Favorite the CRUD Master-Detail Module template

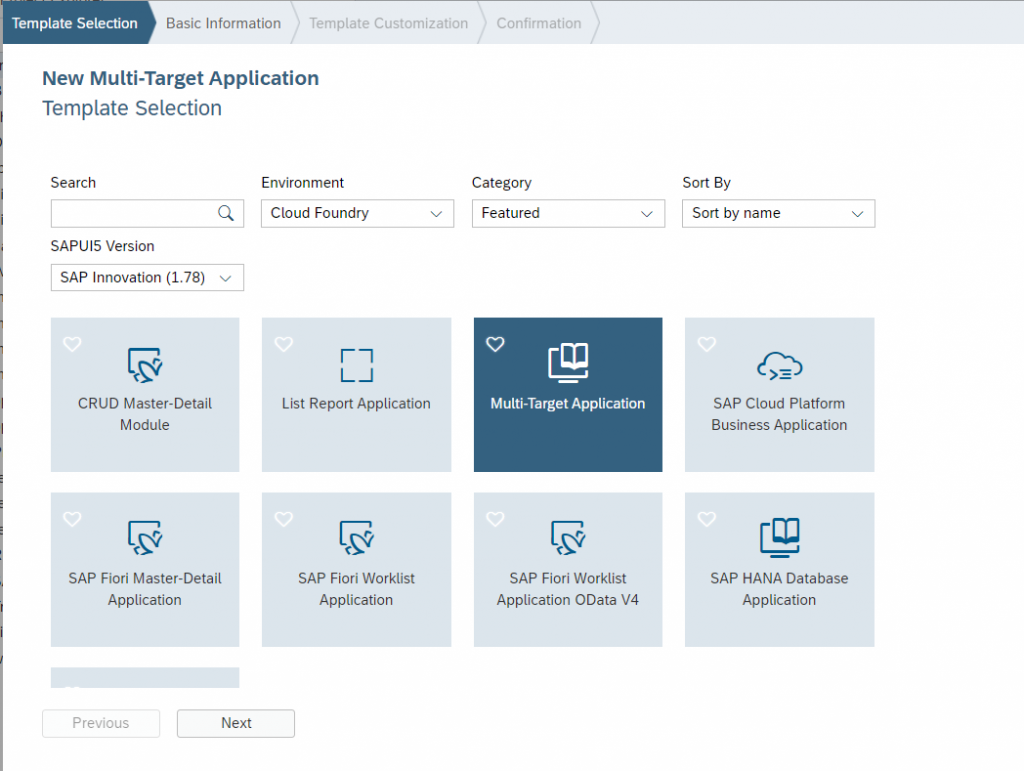[72, 344]
